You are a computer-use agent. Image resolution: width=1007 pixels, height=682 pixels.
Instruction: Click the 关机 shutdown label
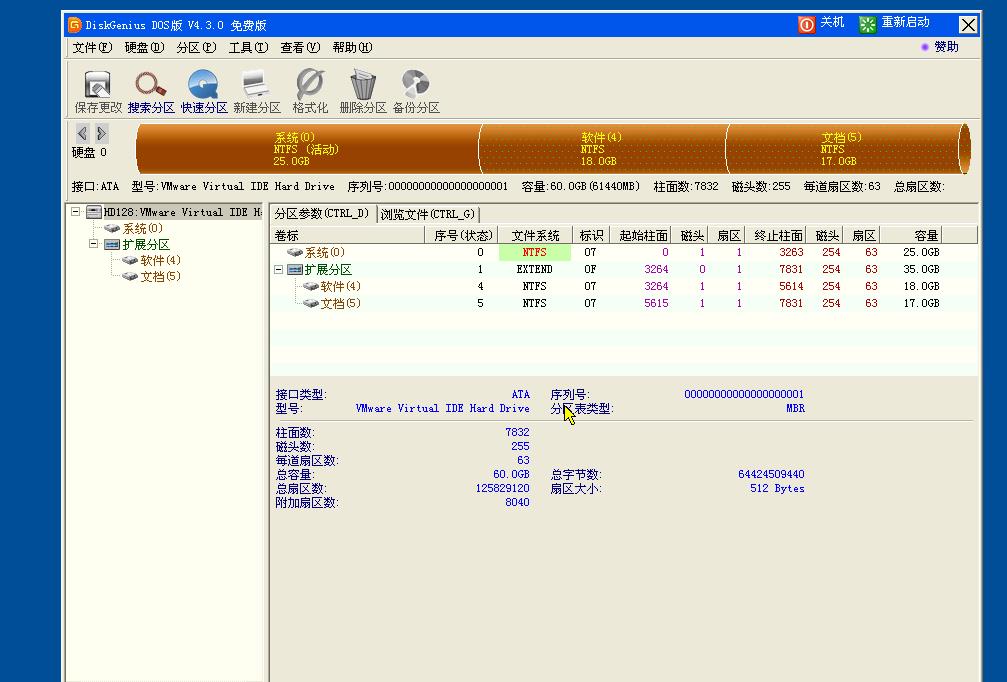tap(832, 22)
